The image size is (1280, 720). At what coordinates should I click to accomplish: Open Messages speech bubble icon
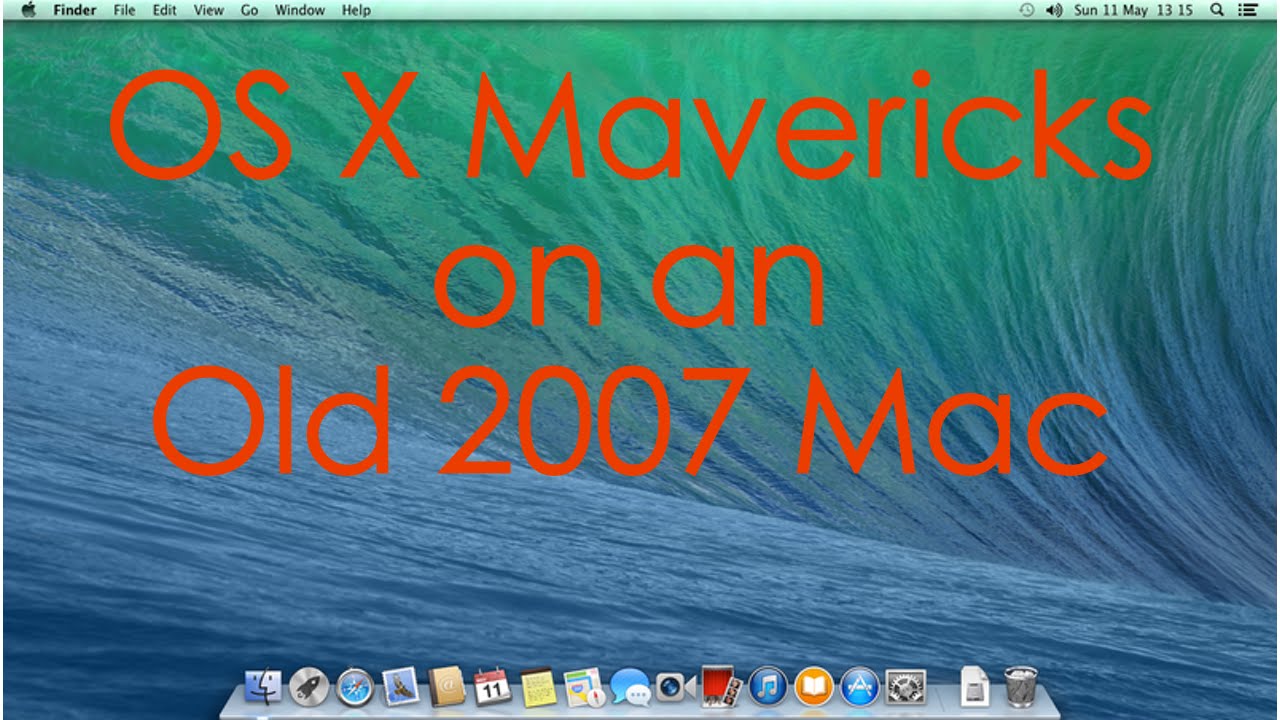(x=631, y=687)
